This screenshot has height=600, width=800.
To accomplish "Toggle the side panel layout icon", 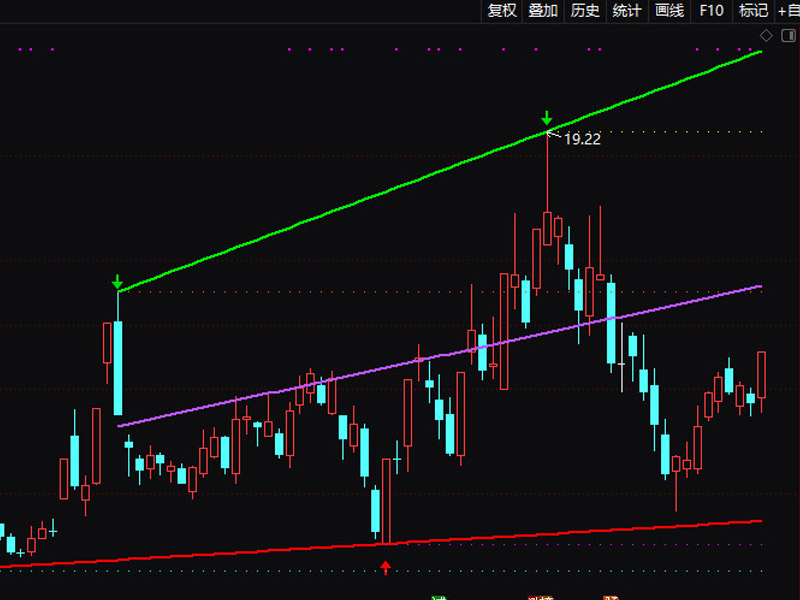I will 786,35.
